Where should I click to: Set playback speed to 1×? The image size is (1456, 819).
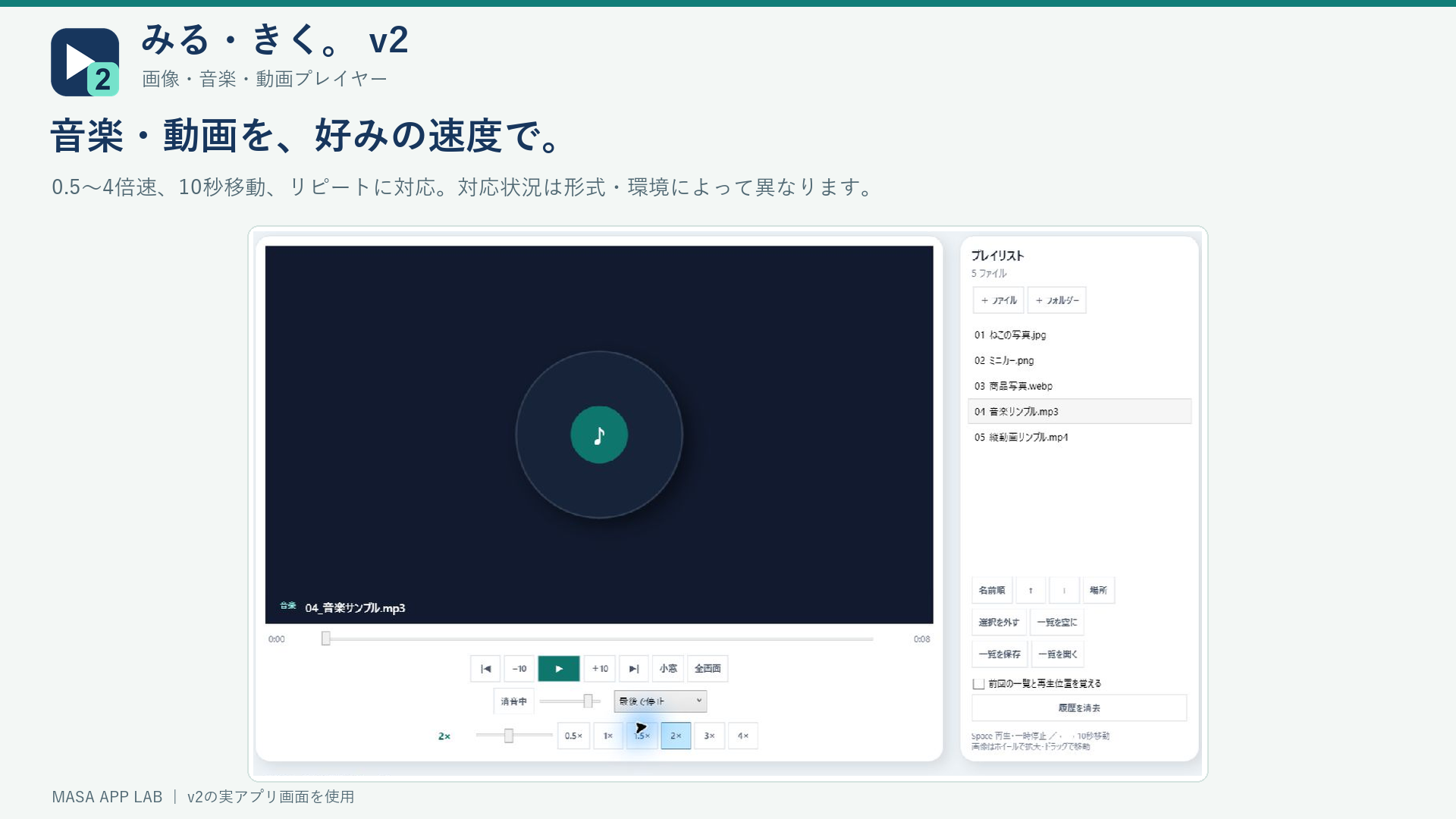[x=608, y=736]
